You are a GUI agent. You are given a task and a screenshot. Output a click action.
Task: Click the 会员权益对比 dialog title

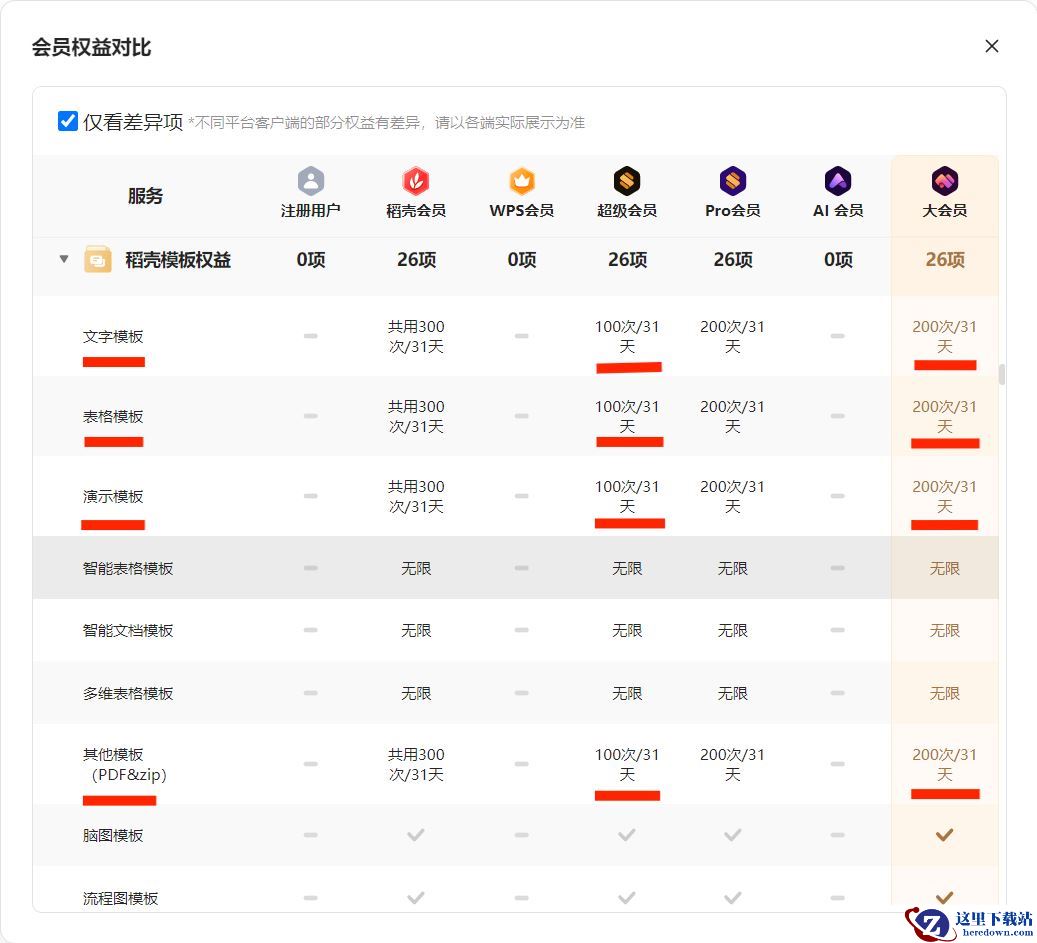[91, 48]
